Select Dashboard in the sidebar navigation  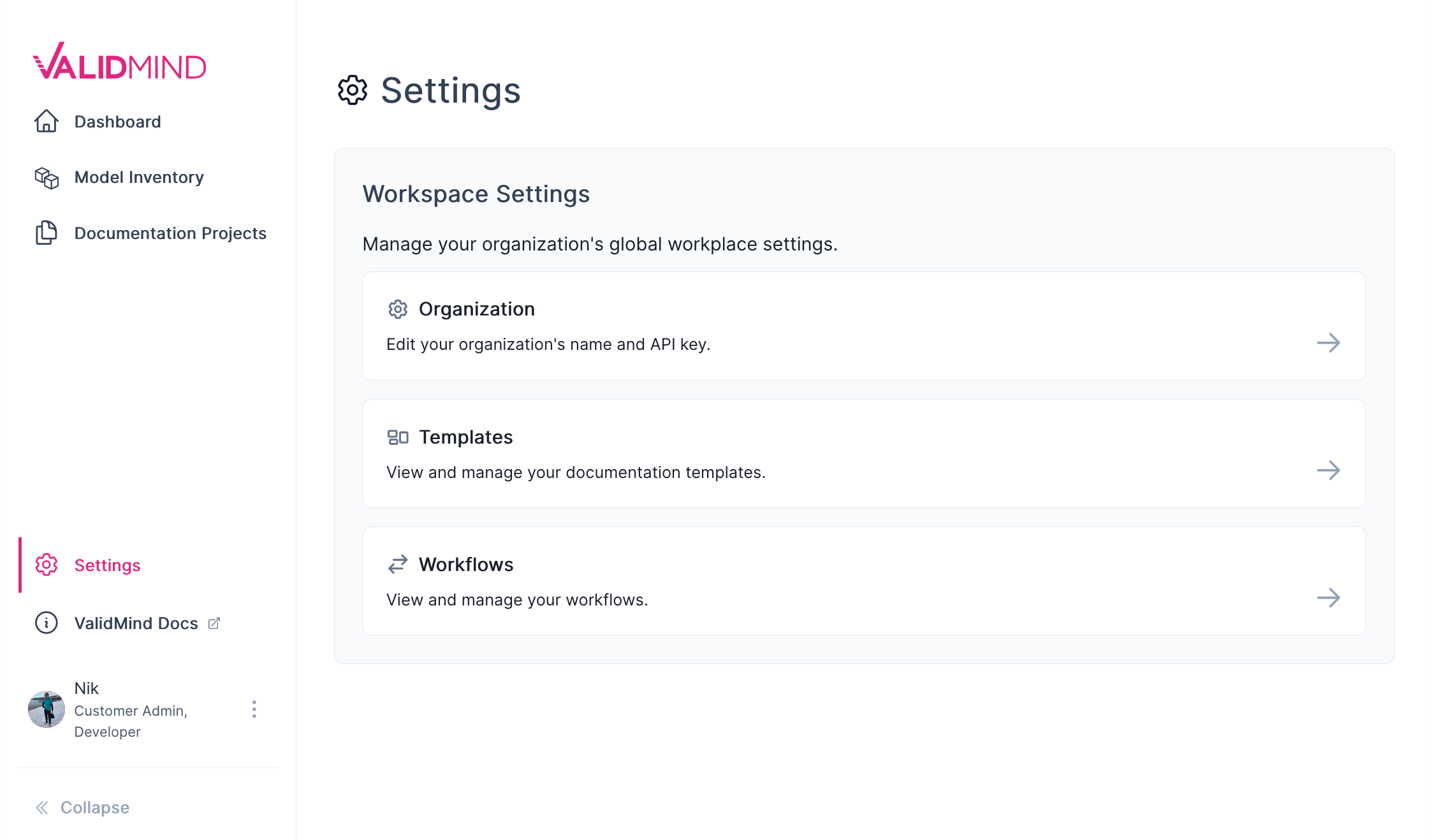[117, 121]
